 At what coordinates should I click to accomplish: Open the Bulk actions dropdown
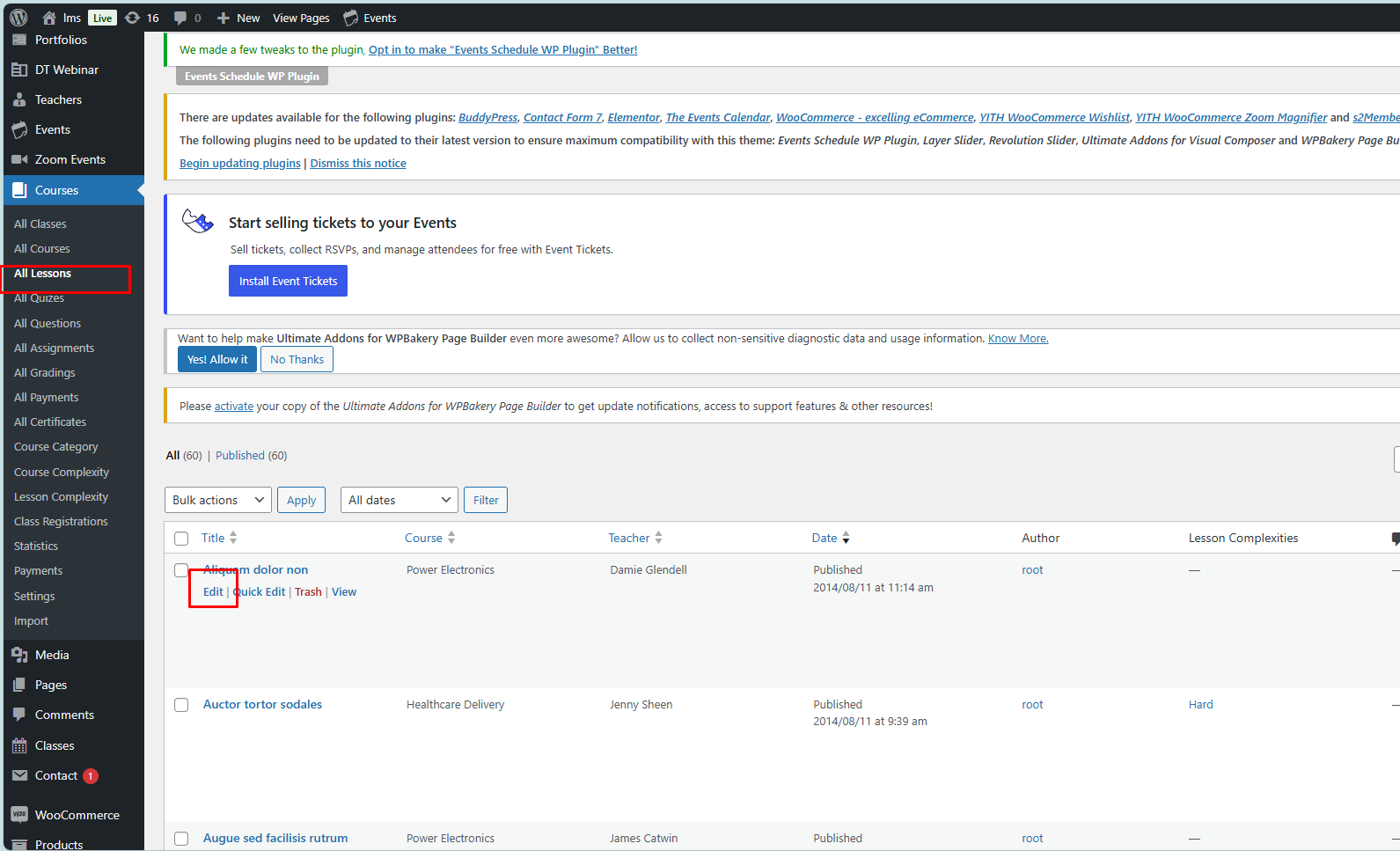click(218, 500)
